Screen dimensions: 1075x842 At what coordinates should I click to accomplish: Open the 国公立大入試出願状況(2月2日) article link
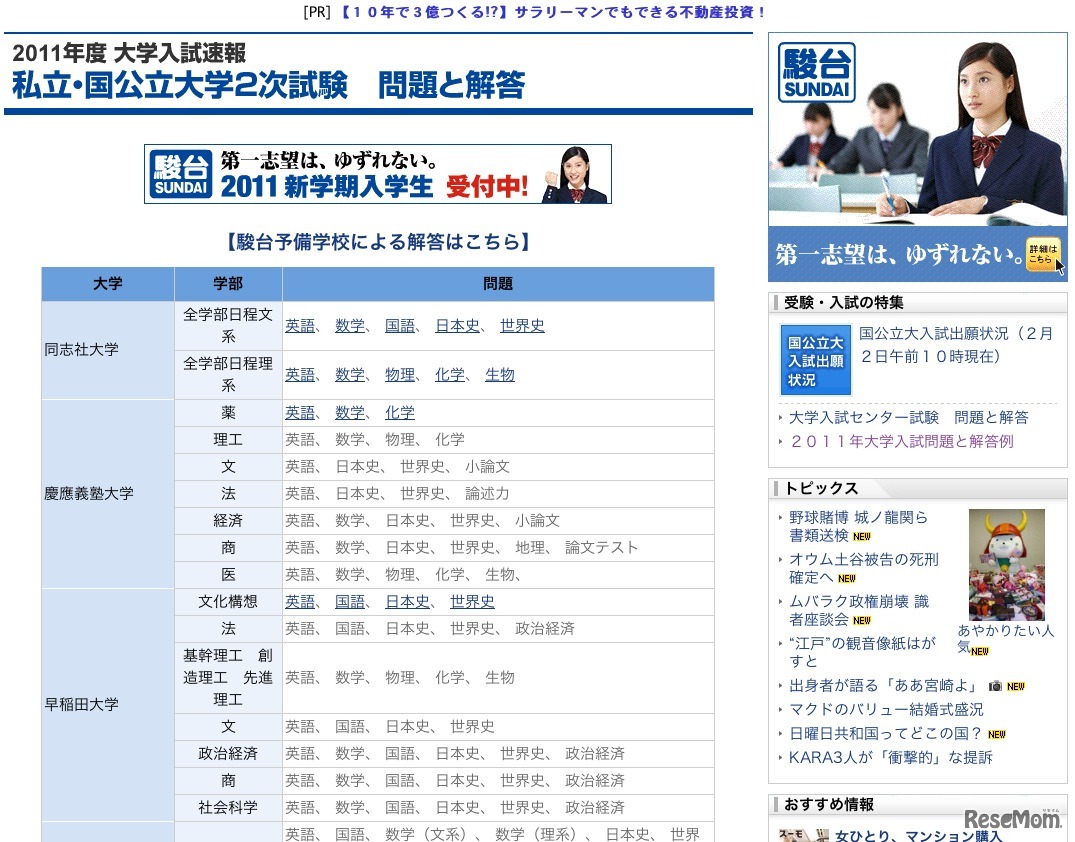pyautogui.click(x=956, y=345)
